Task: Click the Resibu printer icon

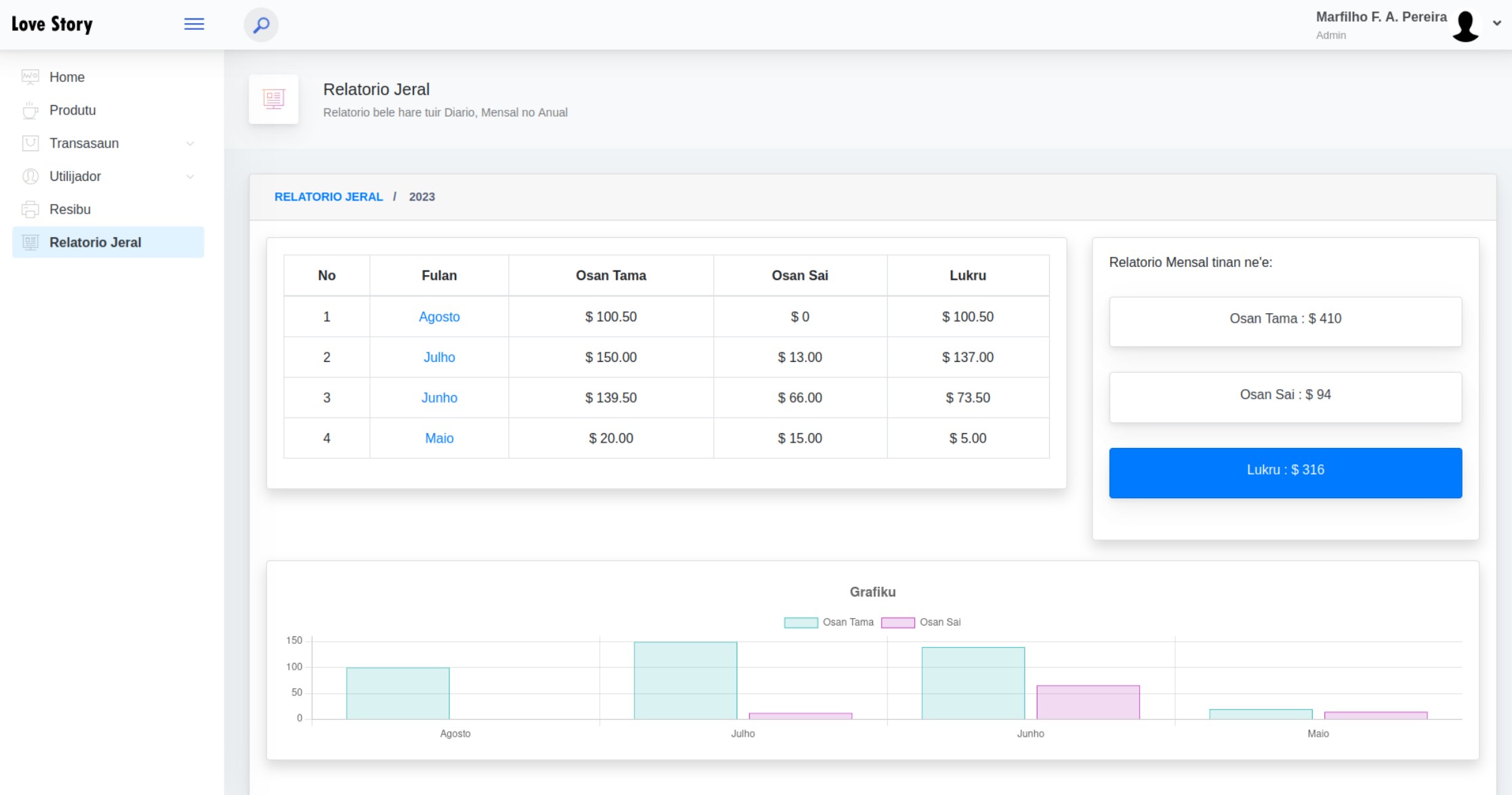Action: click(x=30, y=209)
